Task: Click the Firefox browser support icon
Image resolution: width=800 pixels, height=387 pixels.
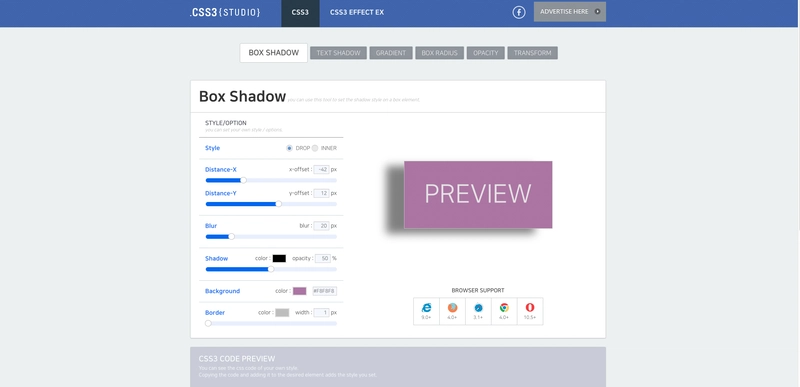Action: (453, 307)
